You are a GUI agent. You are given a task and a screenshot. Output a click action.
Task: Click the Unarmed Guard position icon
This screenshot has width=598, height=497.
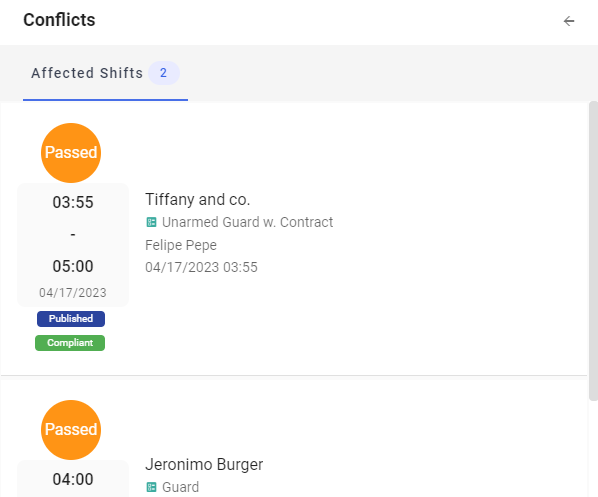151,222
